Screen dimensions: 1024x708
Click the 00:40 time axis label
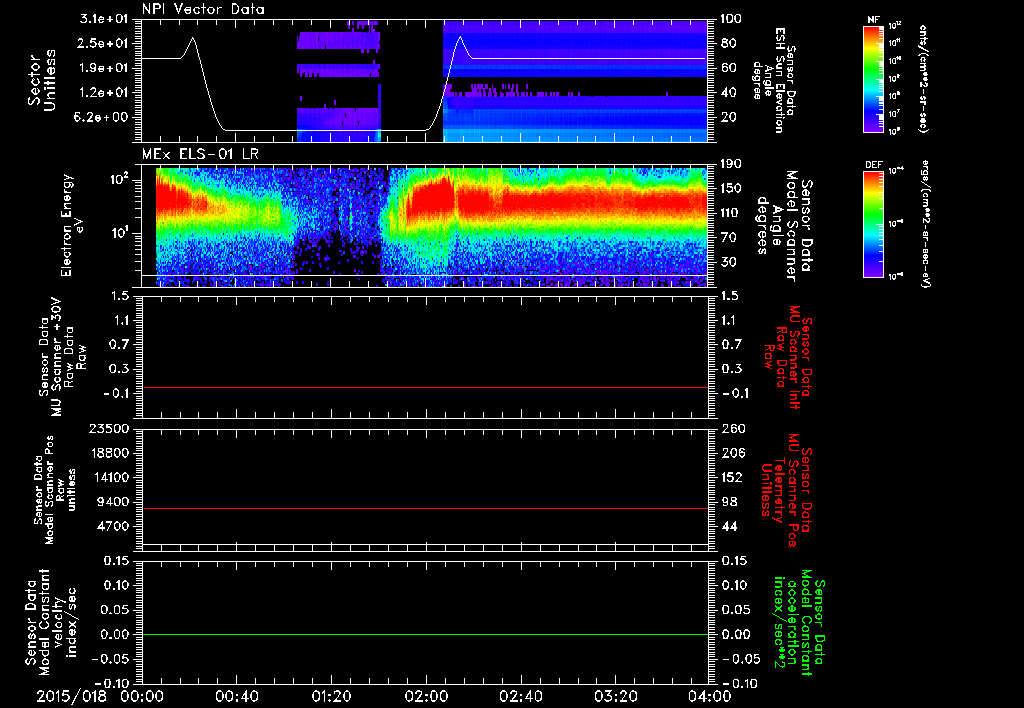pos(236,696)
